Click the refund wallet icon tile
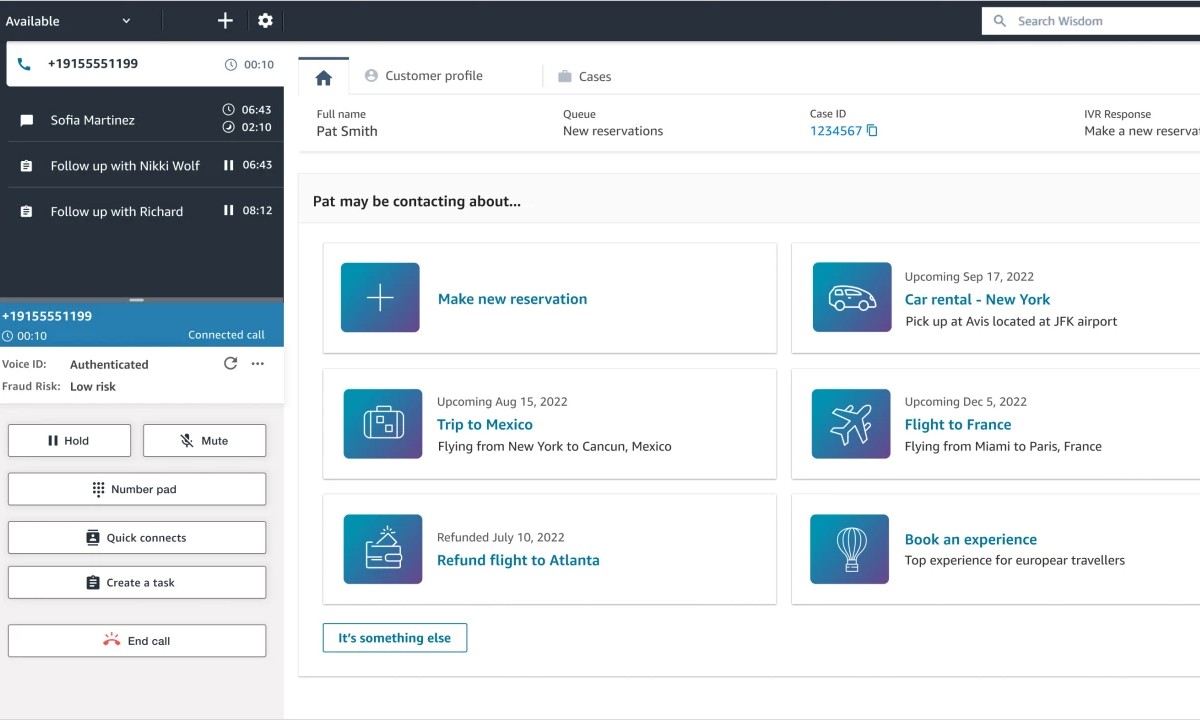The height and width of the screenshot is (720, 1200). 383,549
